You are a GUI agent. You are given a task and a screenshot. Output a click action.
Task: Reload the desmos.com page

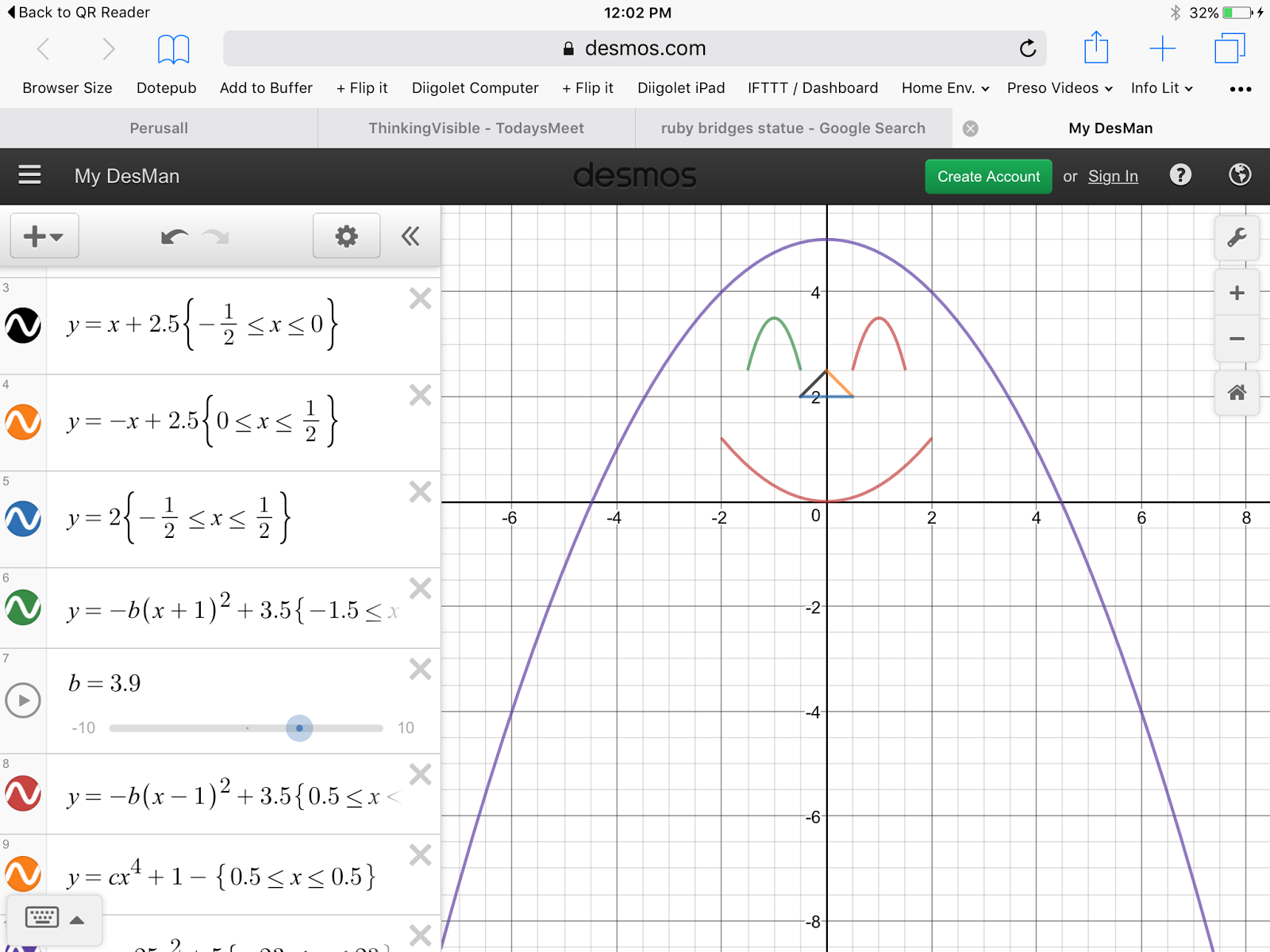[x=1028, y=48]
